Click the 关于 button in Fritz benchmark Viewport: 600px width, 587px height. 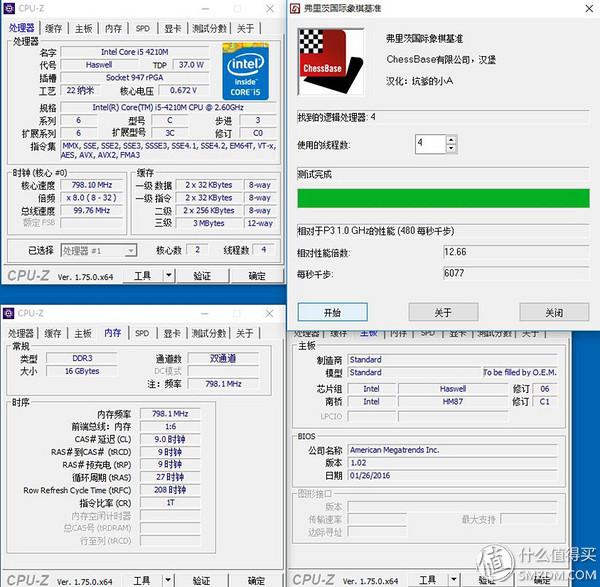point(443,312)
